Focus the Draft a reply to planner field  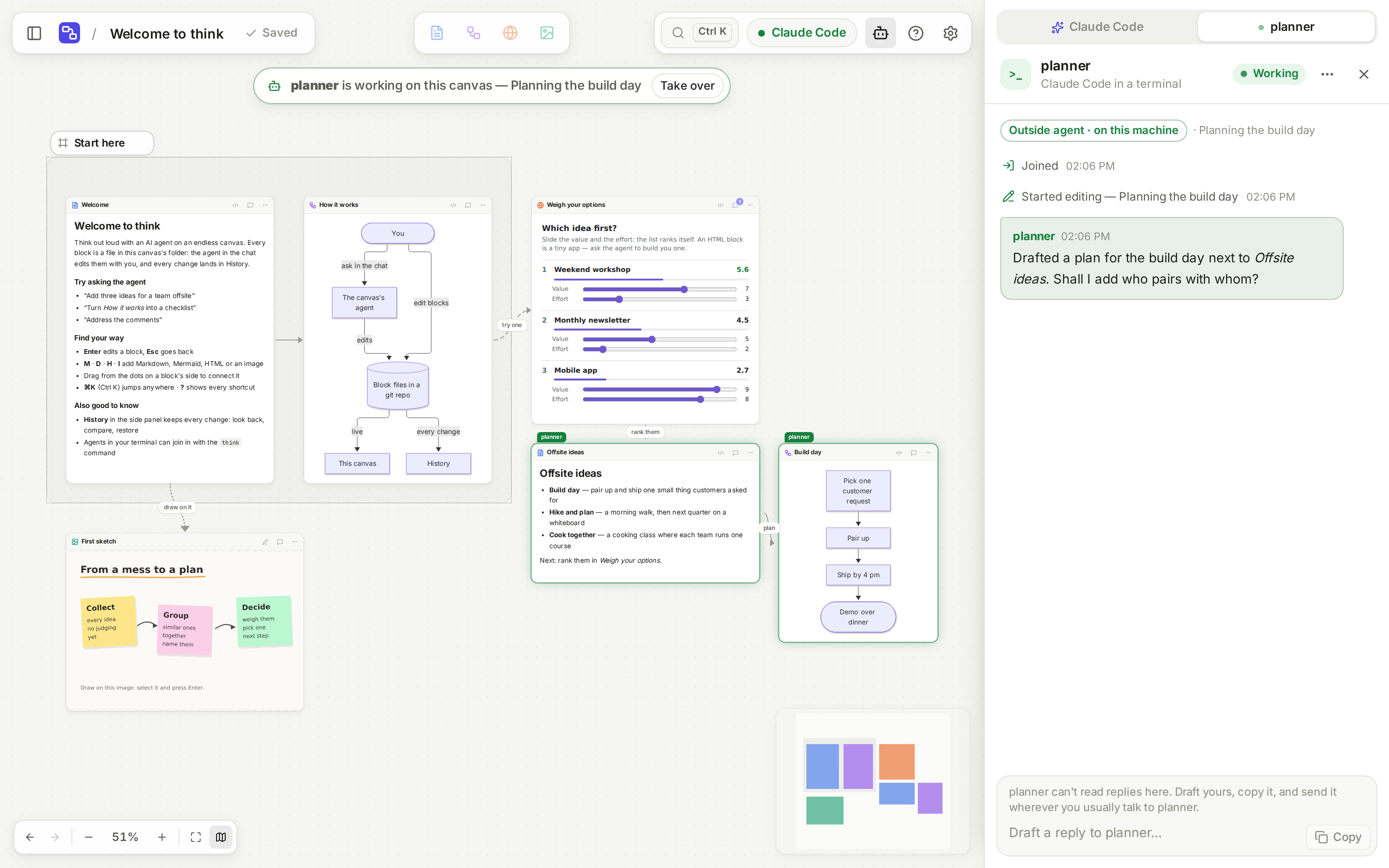click(1154, 832)
